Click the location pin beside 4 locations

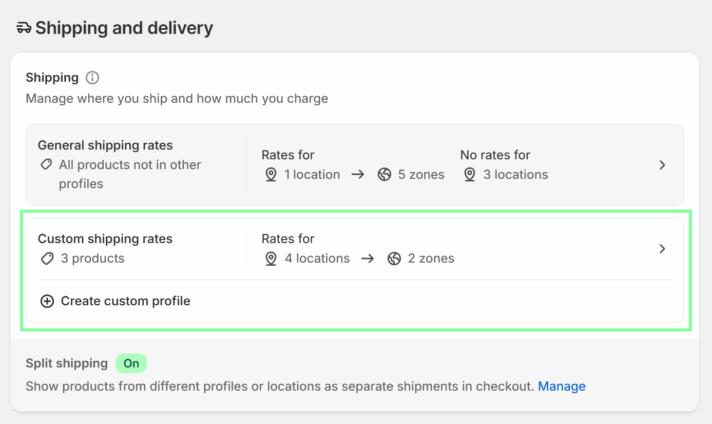point(271,258)
